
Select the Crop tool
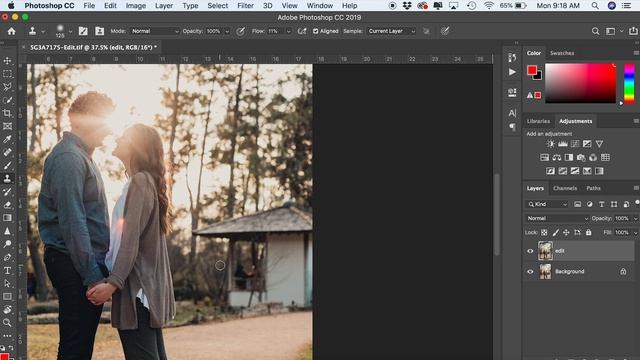coord(7,113)
